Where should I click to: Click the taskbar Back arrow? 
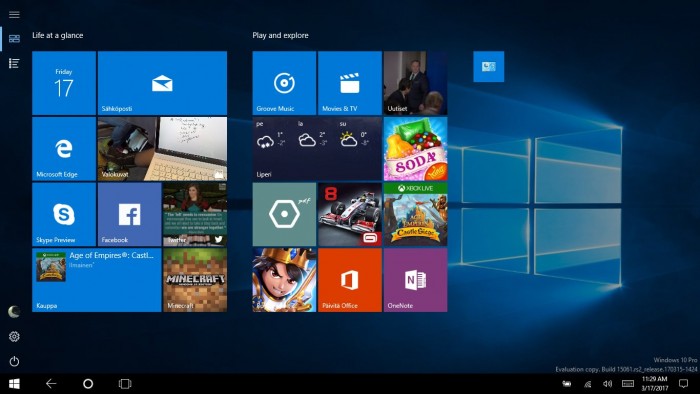point(51,384)
